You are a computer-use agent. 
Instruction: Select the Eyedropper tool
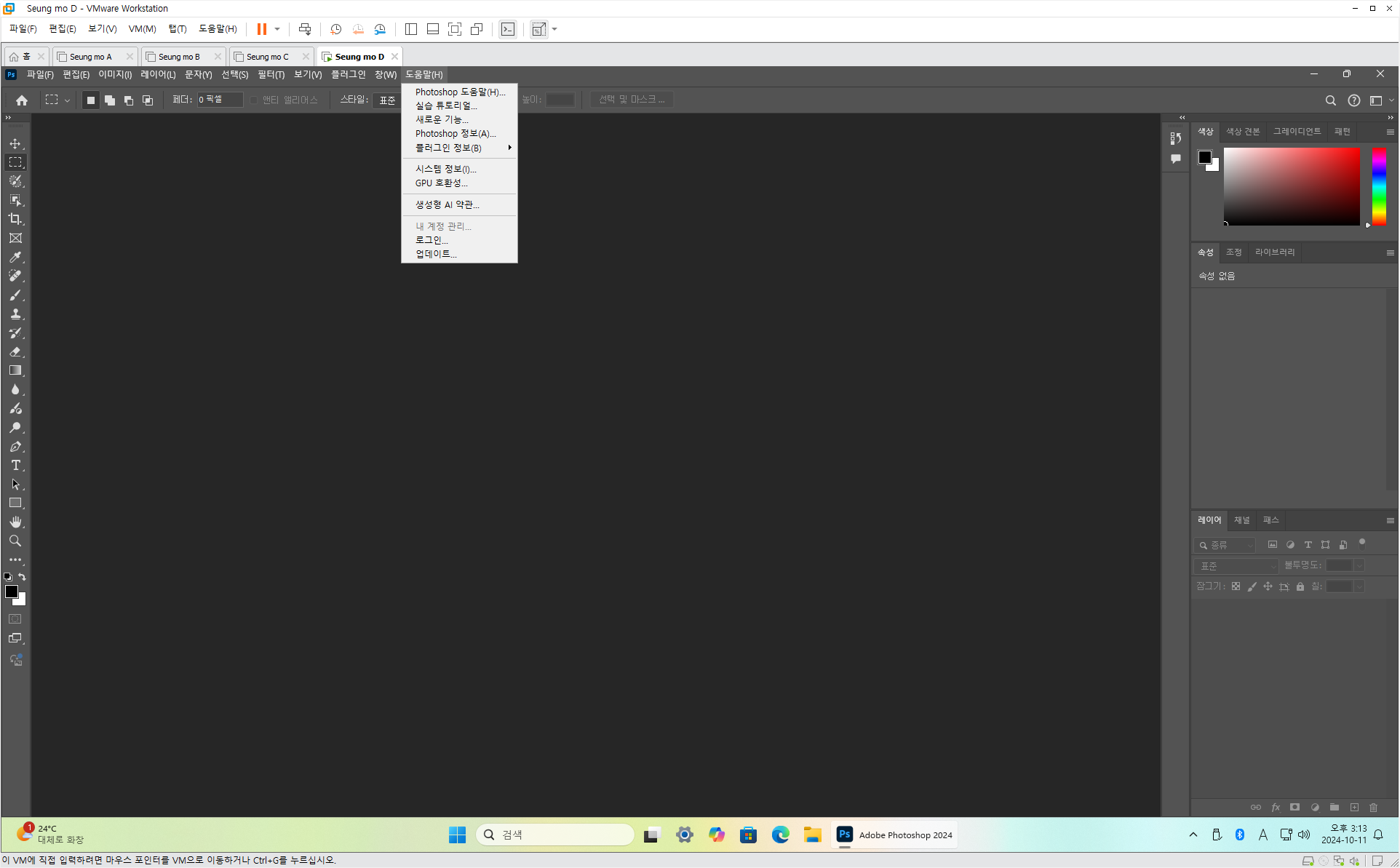(15, 257)
